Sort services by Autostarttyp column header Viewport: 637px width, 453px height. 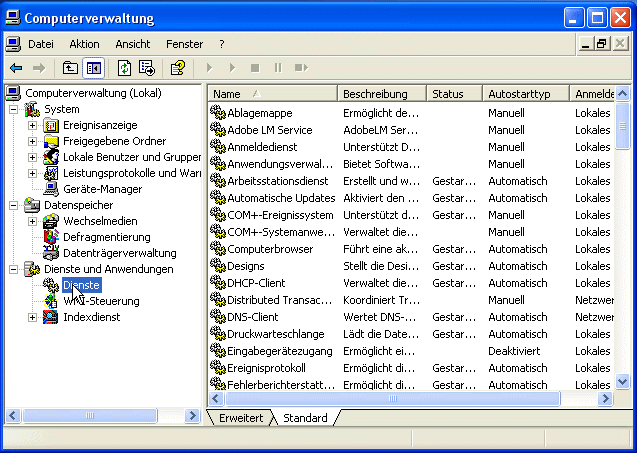point(524,93)
